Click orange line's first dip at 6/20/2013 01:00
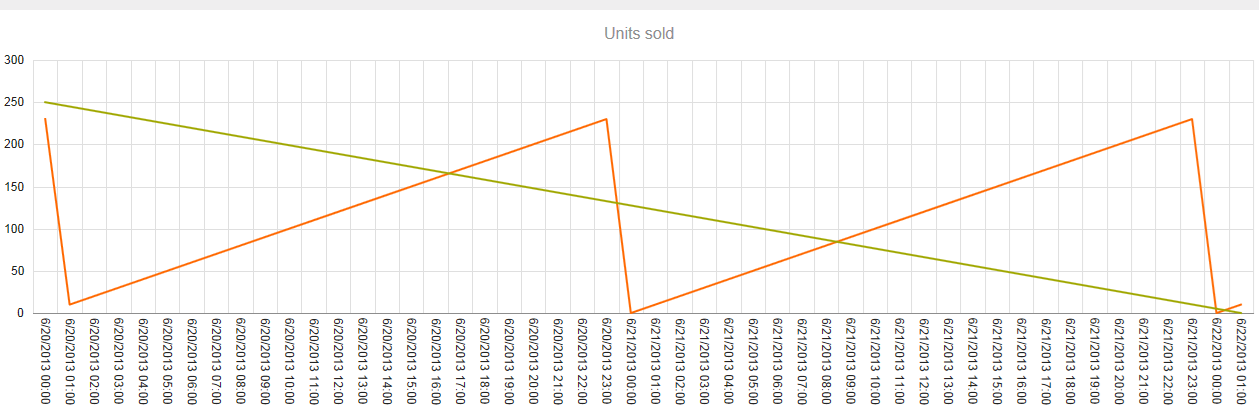The image size is (1259, 411). pyautogui.click(x=69, y=304)
